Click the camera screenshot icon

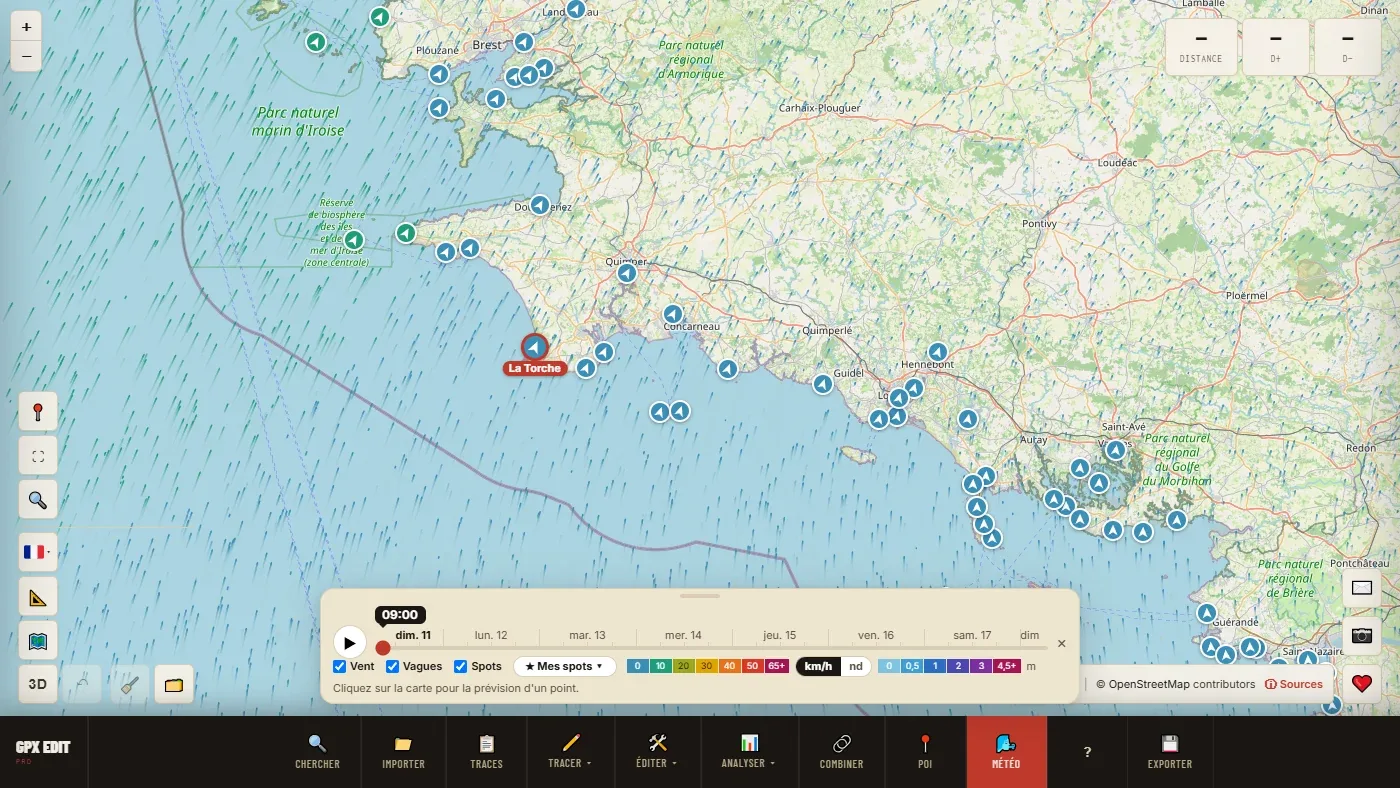pyautogui.click(x=1361, y=635)
